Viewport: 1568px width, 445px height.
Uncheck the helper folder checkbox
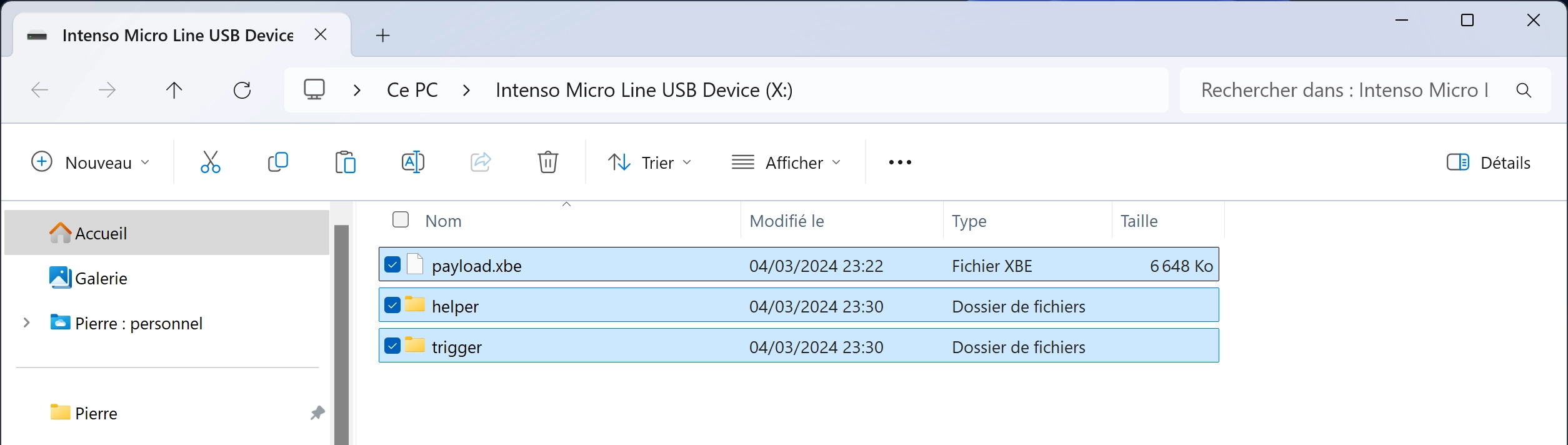point(392,305)
